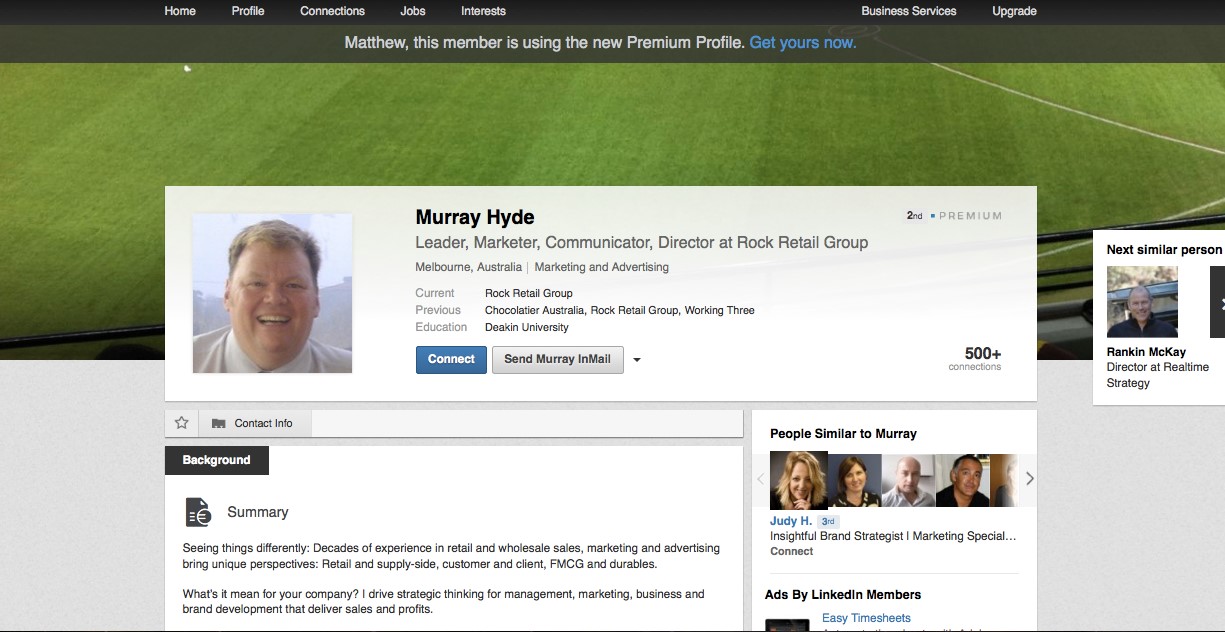Click Send Murray InMail button

click(x=557, y=360)
